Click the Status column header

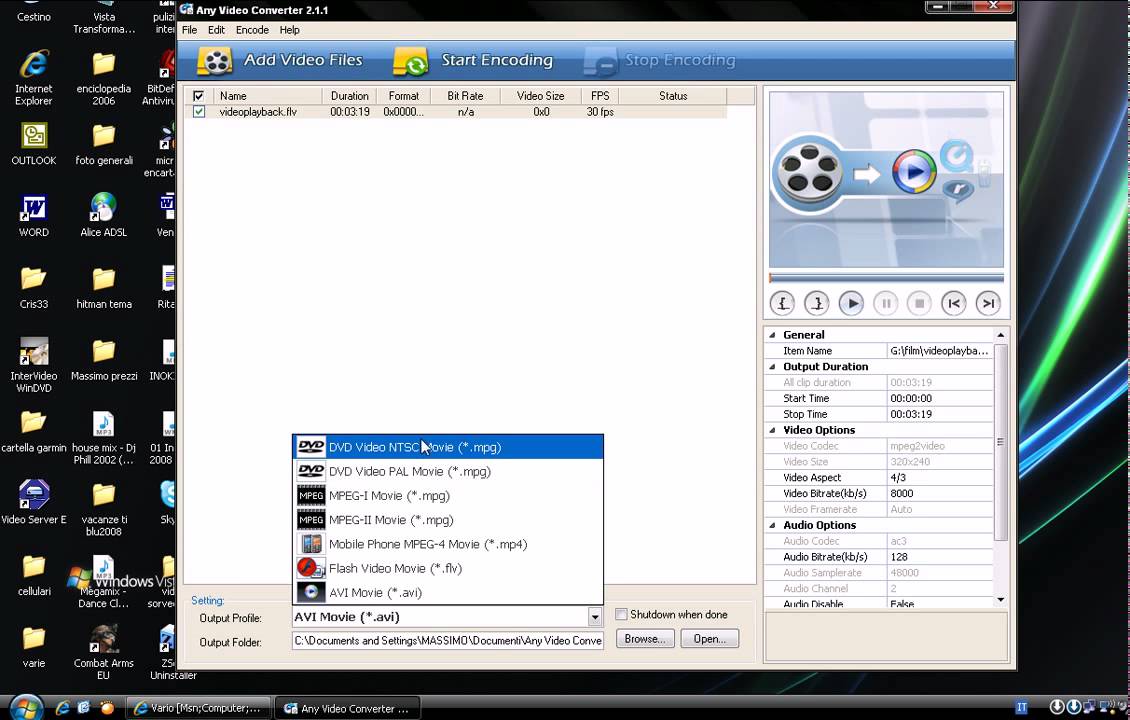tap(673, 96)
